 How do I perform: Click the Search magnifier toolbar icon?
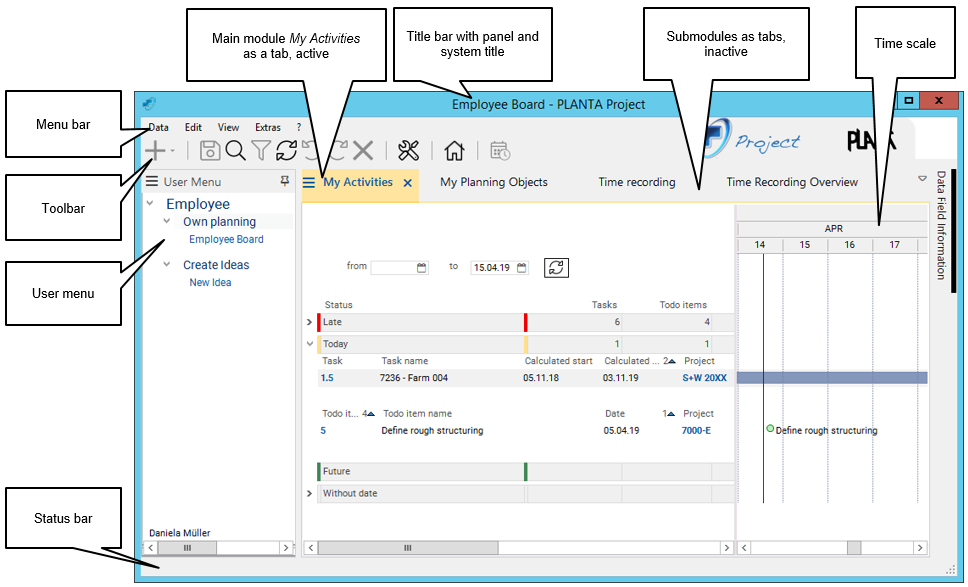coord(235,150)
